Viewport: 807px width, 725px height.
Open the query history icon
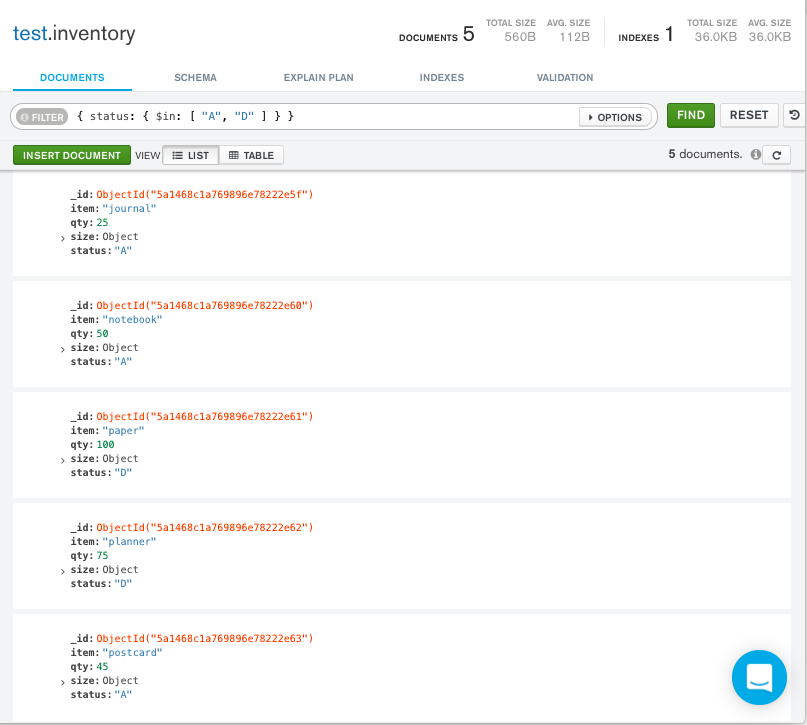pyautogui.click(x=796, y=115)
